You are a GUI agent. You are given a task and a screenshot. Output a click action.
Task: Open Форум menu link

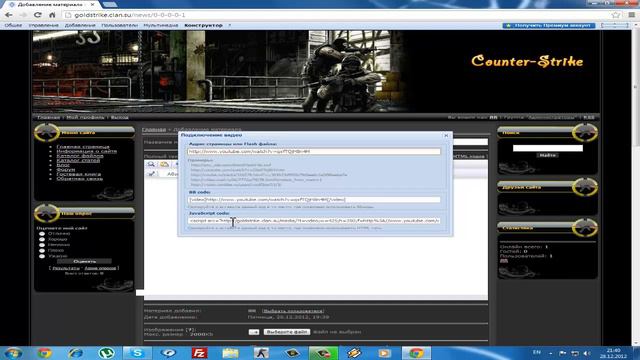click(x=66, y=169)
